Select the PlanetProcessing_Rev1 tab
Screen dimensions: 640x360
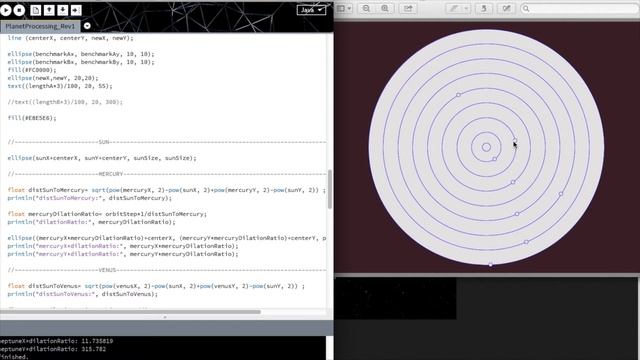pos(40,26)
